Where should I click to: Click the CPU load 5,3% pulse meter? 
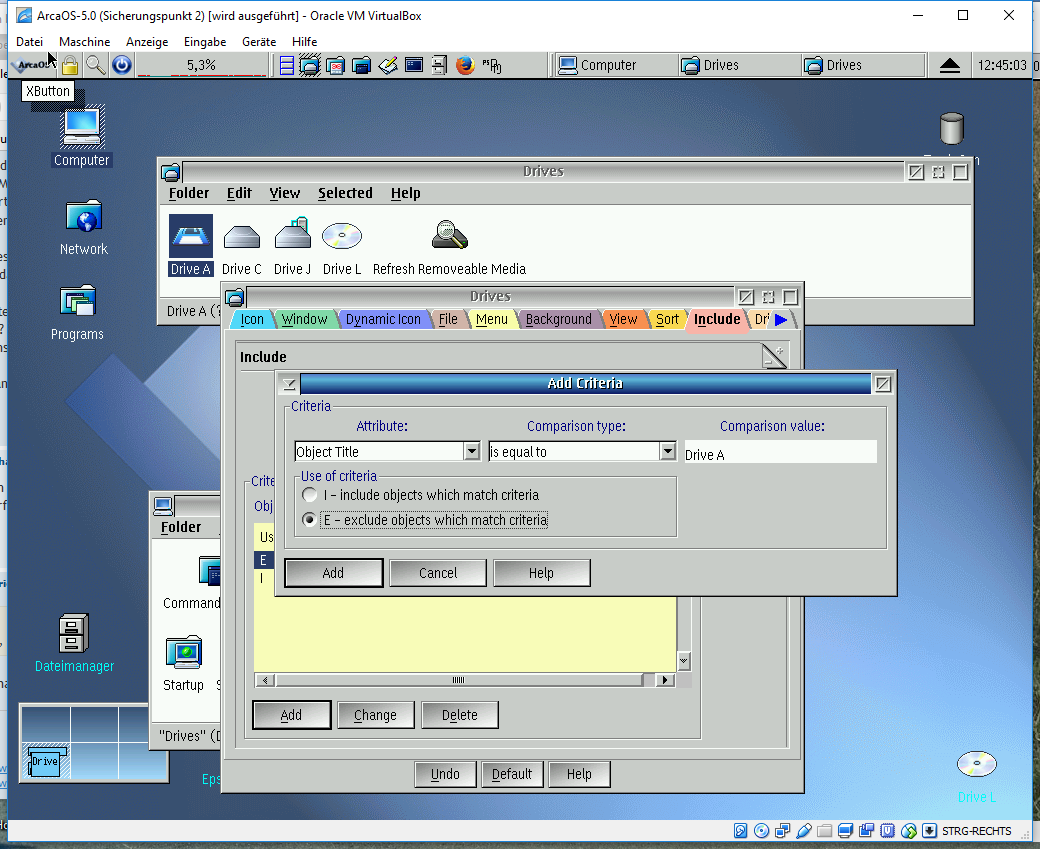pyautogui.click(x=202, y=66)
